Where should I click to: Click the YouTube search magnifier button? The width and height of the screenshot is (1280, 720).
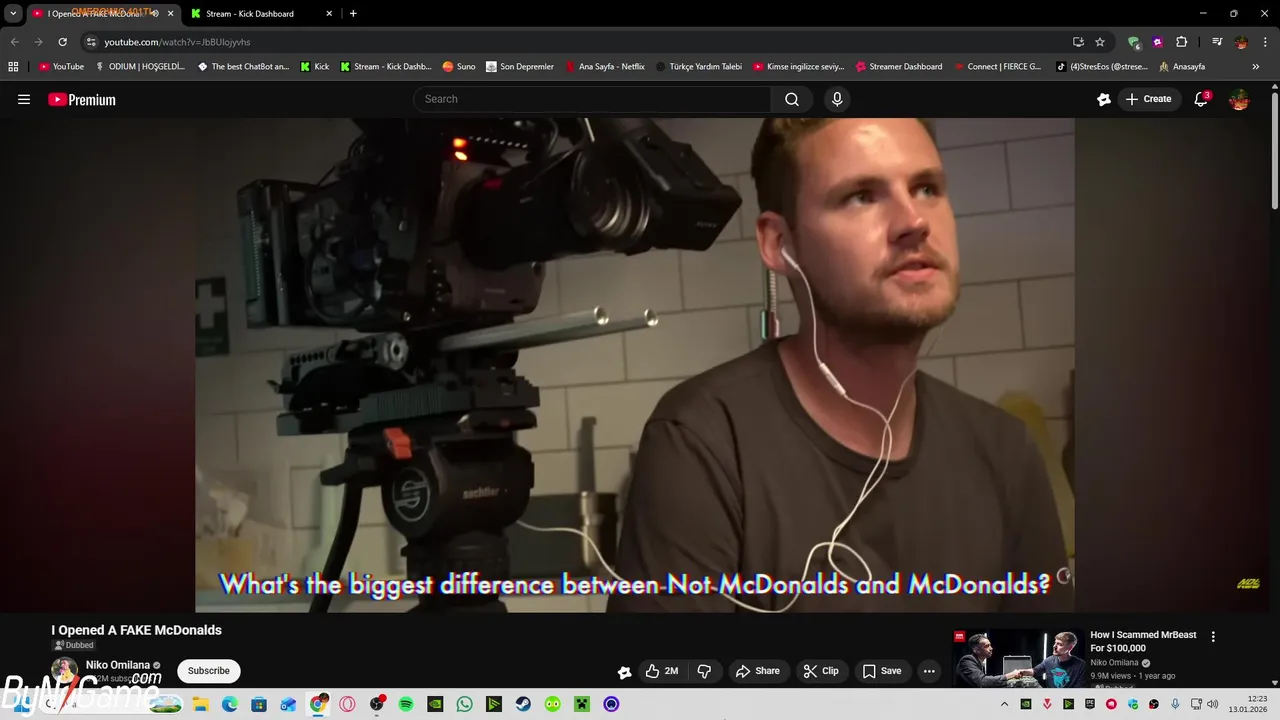coord(792,99)
